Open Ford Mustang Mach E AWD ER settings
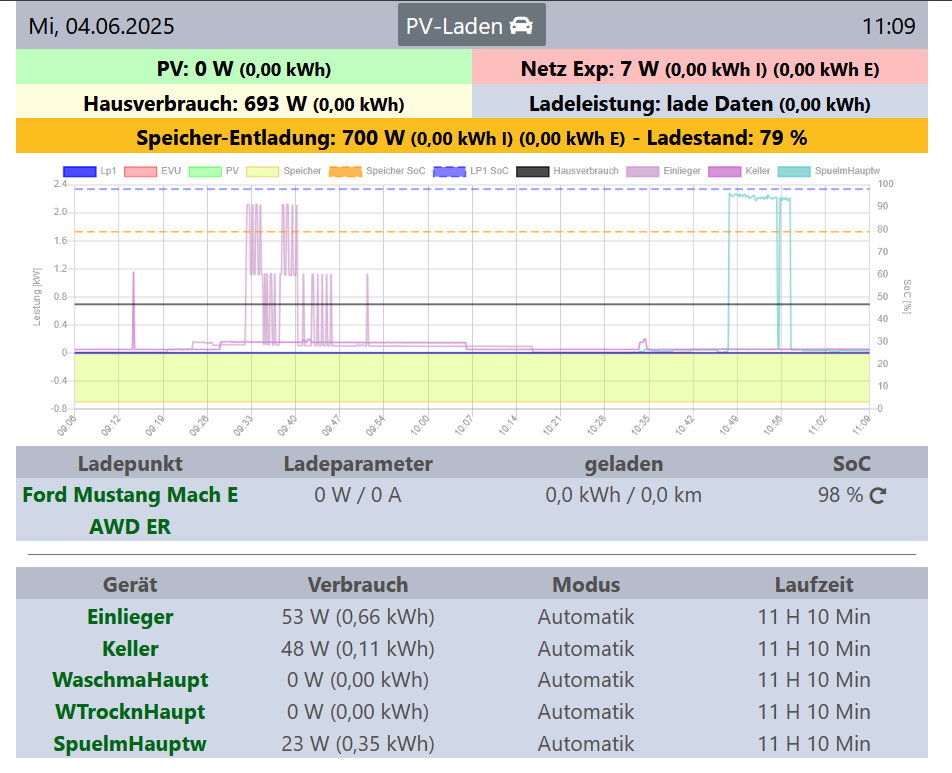The image size is (952, 773). tap(129, 510)
